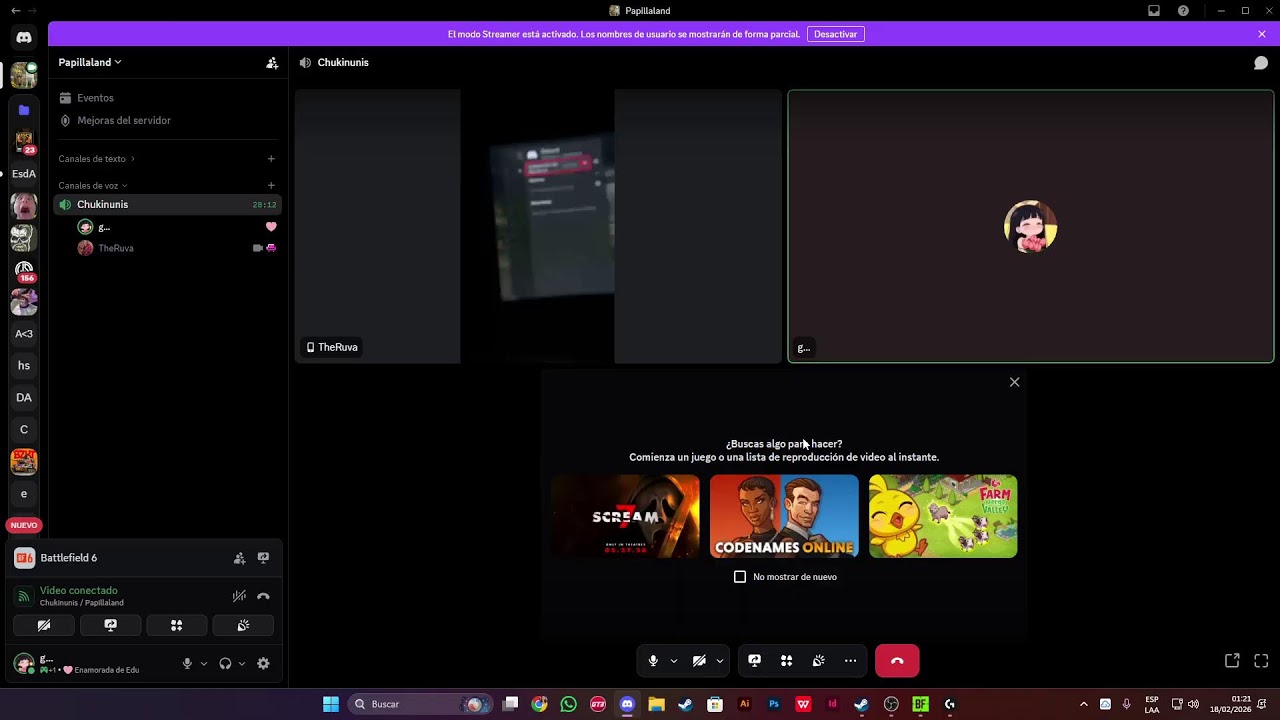Toggle deafen headphones in user panel
This screenshot has height=720, width=1280.
(225, 664)
